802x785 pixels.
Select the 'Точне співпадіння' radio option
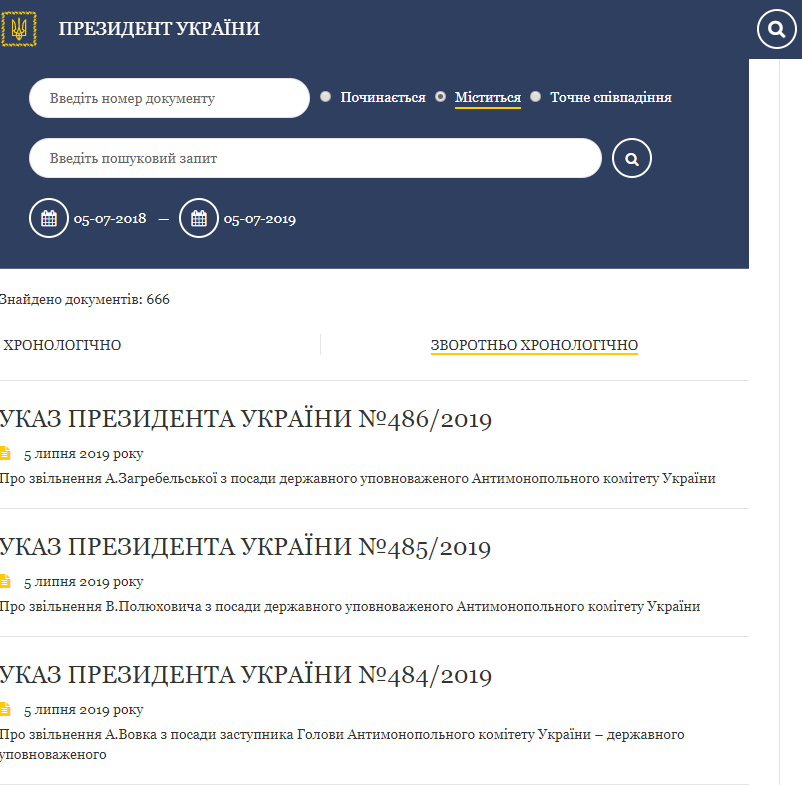(536, 97)
